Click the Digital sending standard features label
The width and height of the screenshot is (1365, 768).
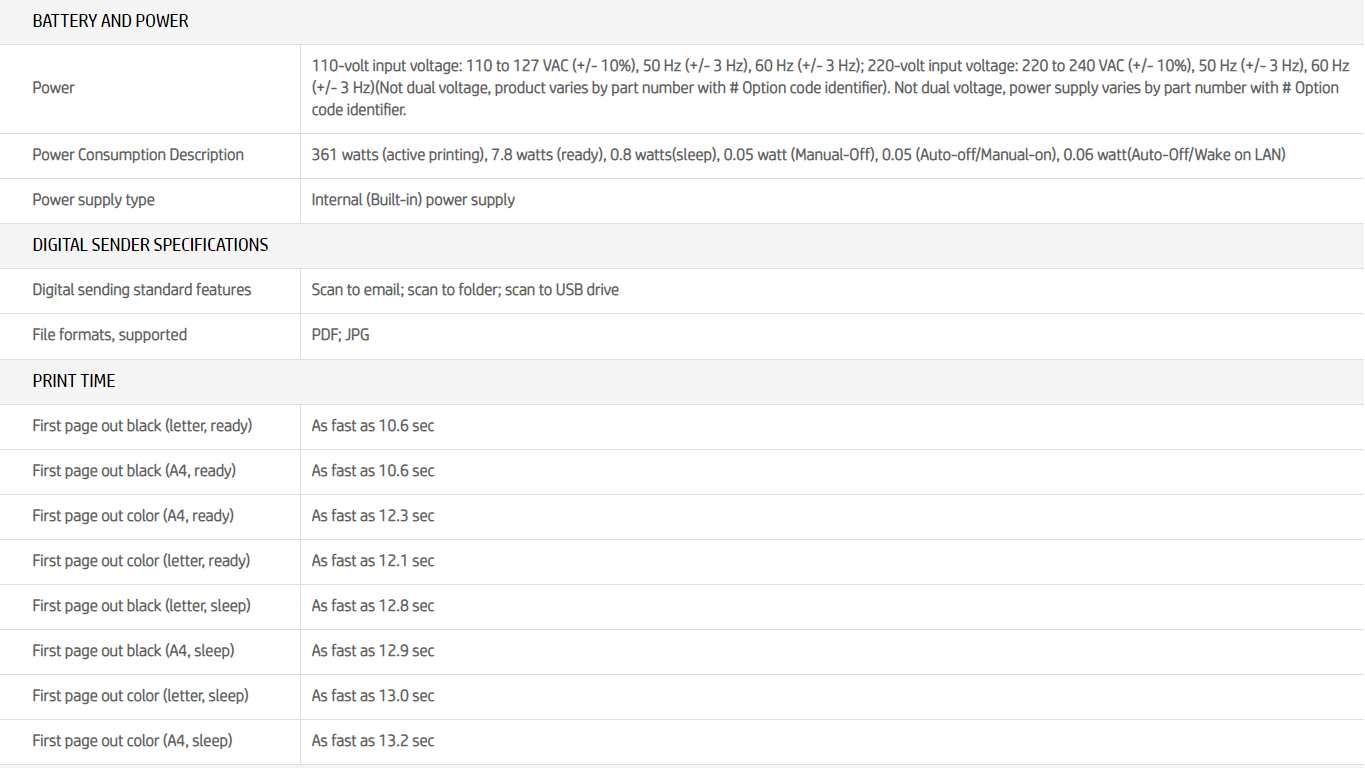coord(141,290)
